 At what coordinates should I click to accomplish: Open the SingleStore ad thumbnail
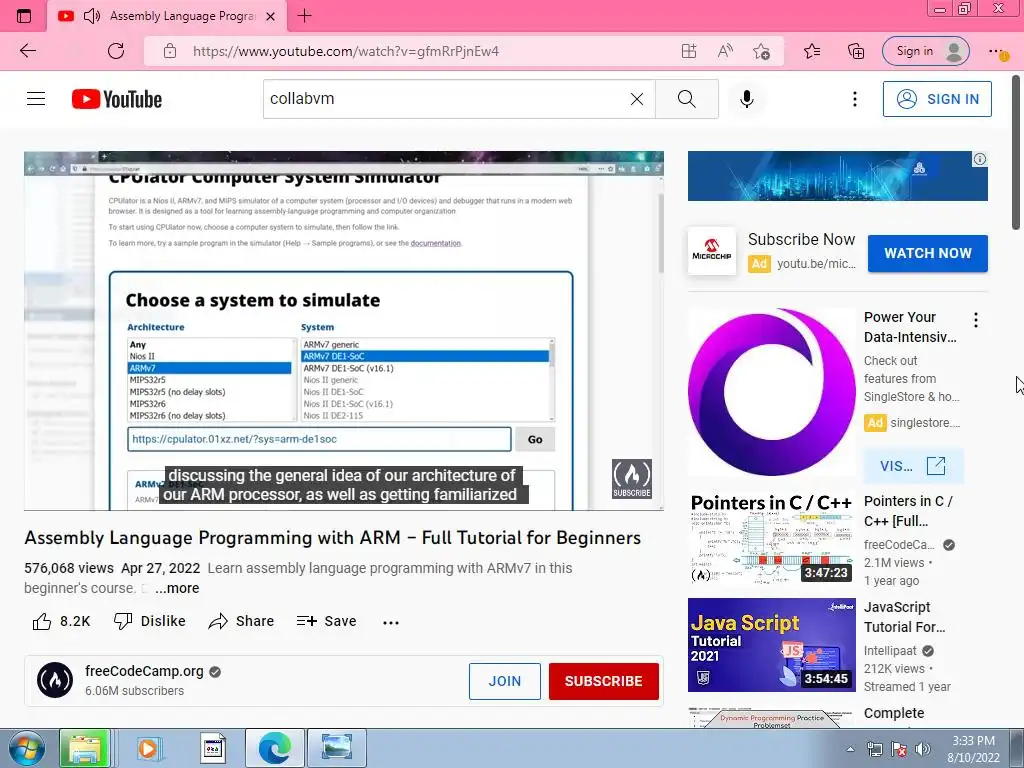pos(771,392)
